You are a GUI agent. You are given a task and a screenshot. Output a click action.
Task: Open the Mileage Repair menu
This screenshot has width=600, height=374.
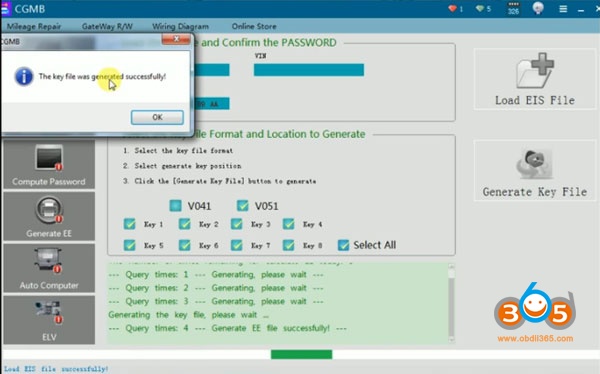(34, 26)
